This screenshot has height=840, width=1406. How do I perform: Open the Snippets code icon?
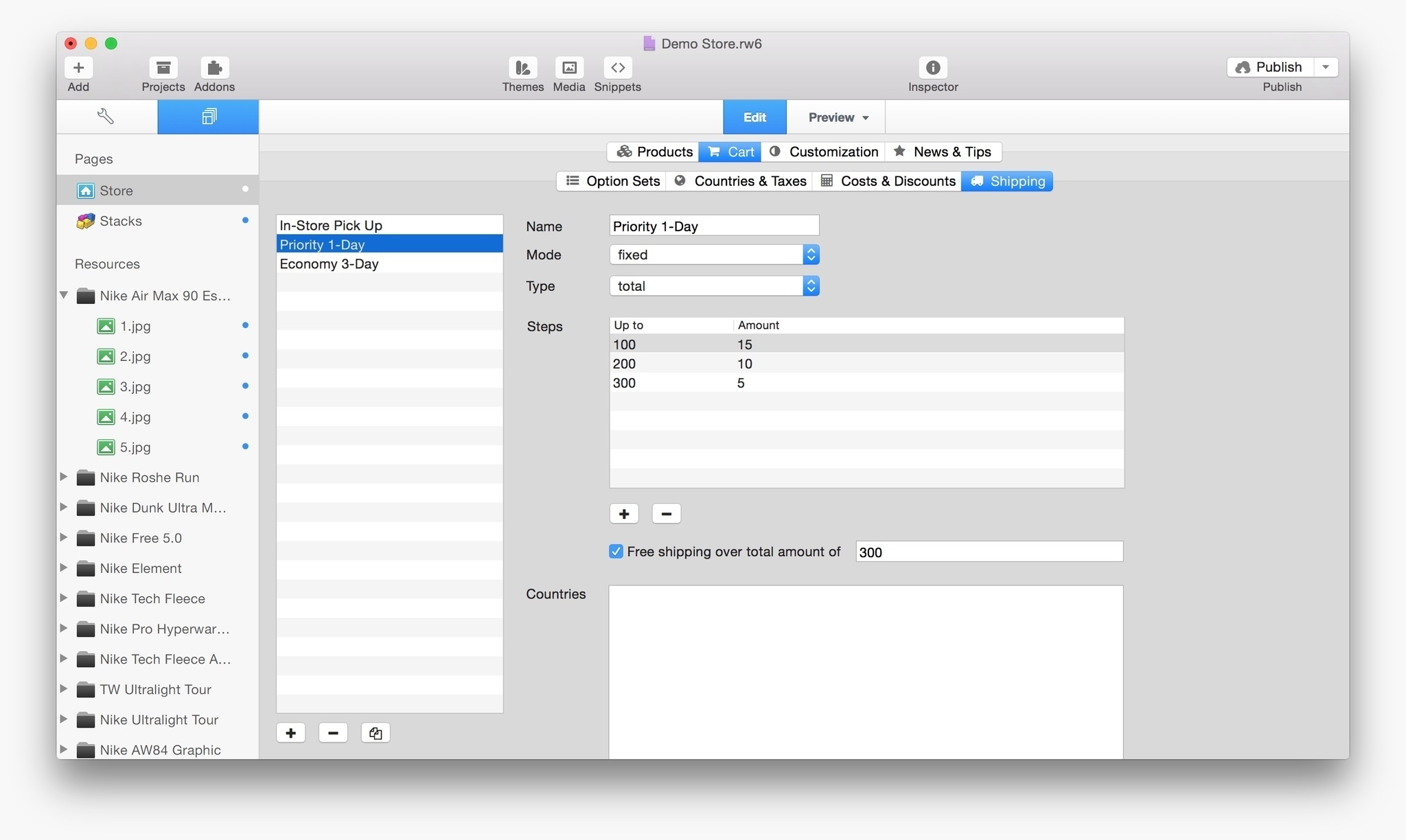tap(617, 68)
